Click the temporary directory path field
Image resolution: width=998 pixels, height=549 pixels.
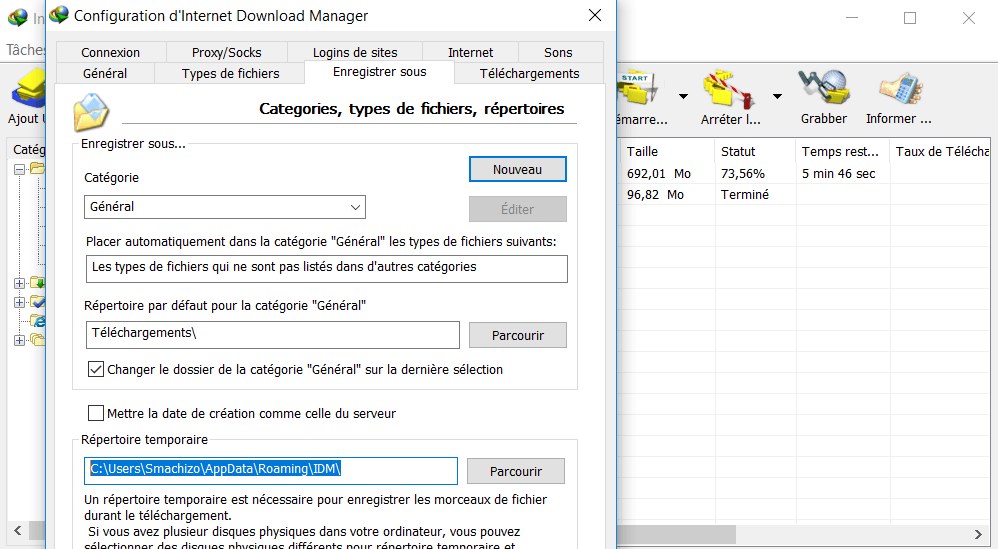[x=271, y=471]
